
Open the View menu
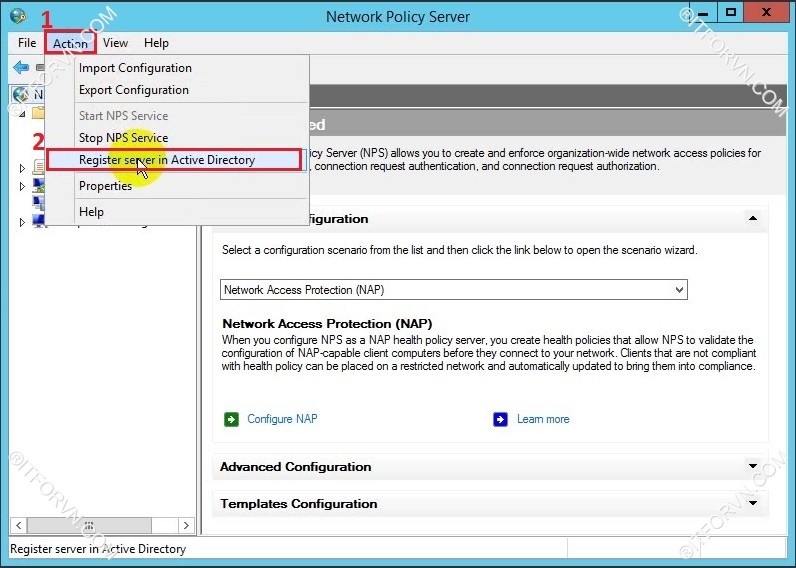point(115,43)
